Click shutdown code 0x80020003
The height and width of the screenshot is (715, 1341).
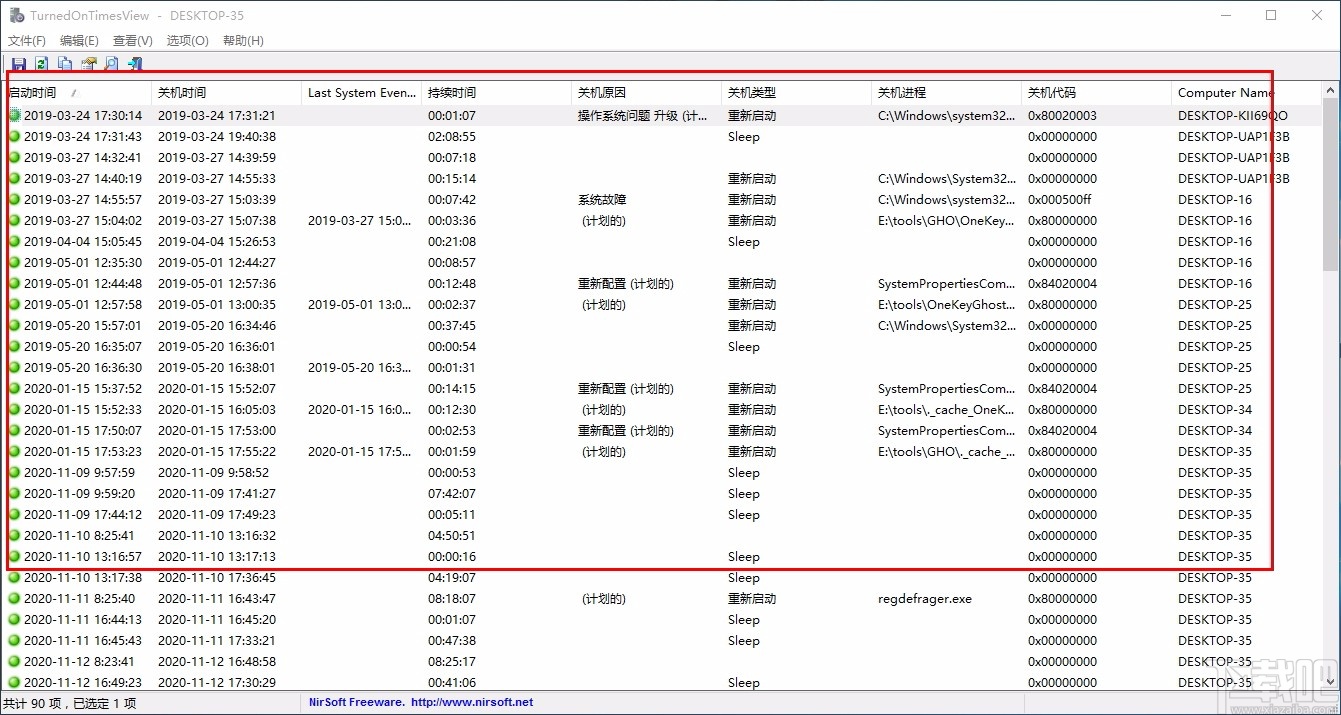(1062, 116)
